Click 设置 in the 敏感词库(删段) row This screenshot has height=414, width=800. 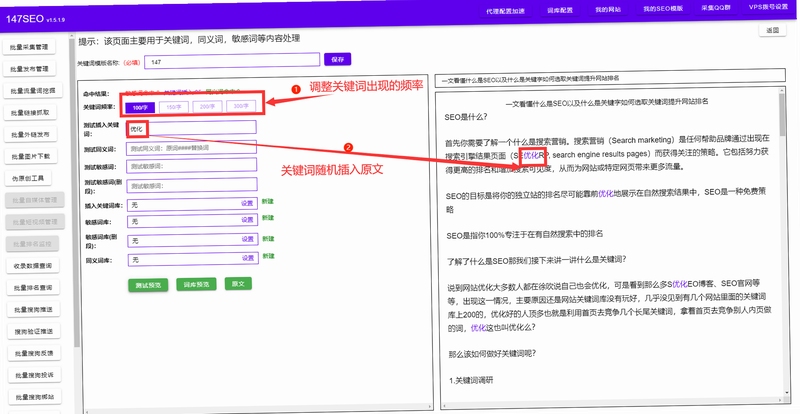coord(248,239)
